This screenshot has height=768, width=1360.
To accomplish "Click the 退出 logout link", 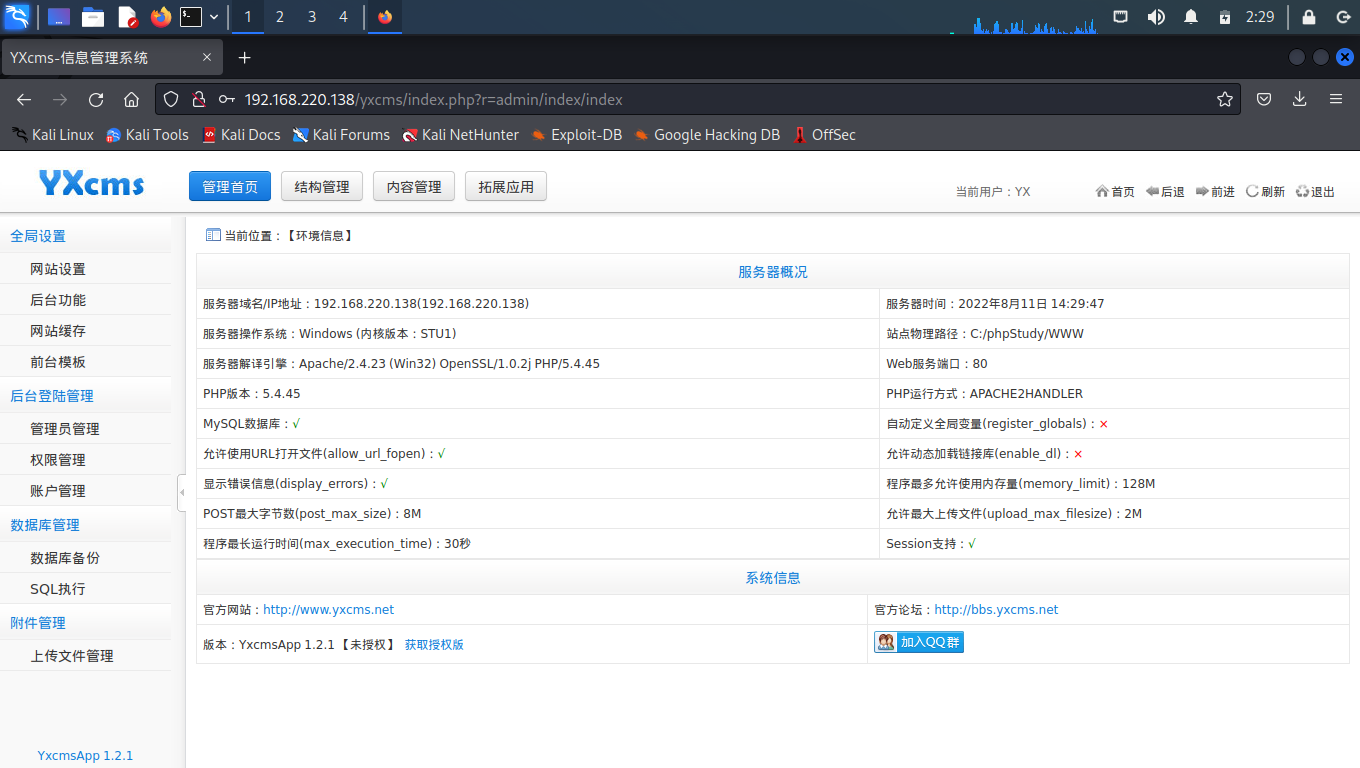I will [1315, 192].
